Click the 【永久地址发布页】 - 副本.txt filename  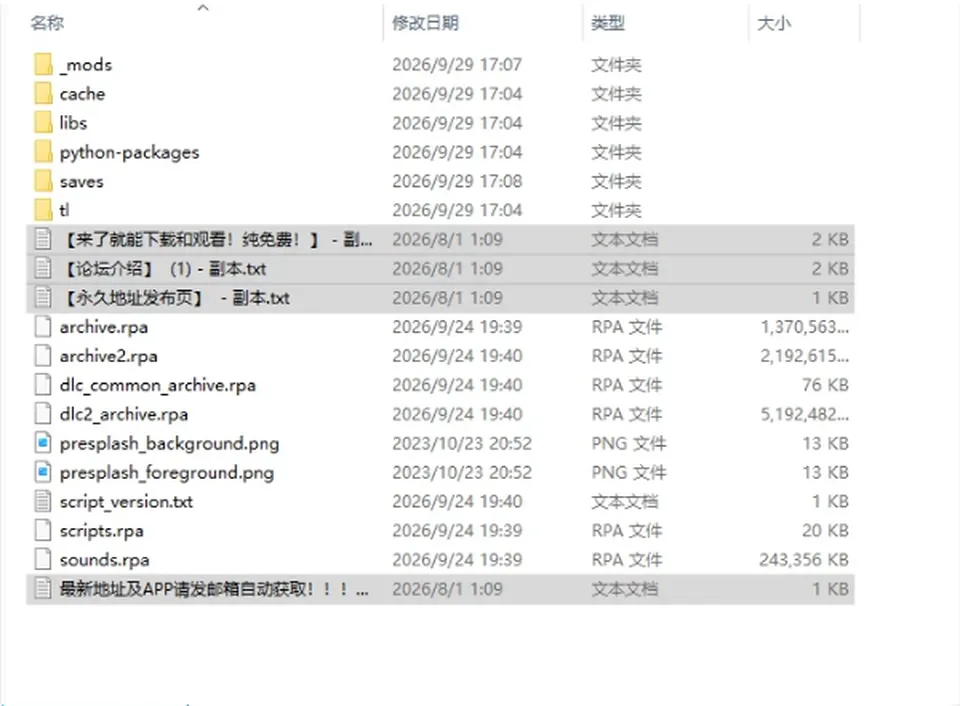coord(176,298)
